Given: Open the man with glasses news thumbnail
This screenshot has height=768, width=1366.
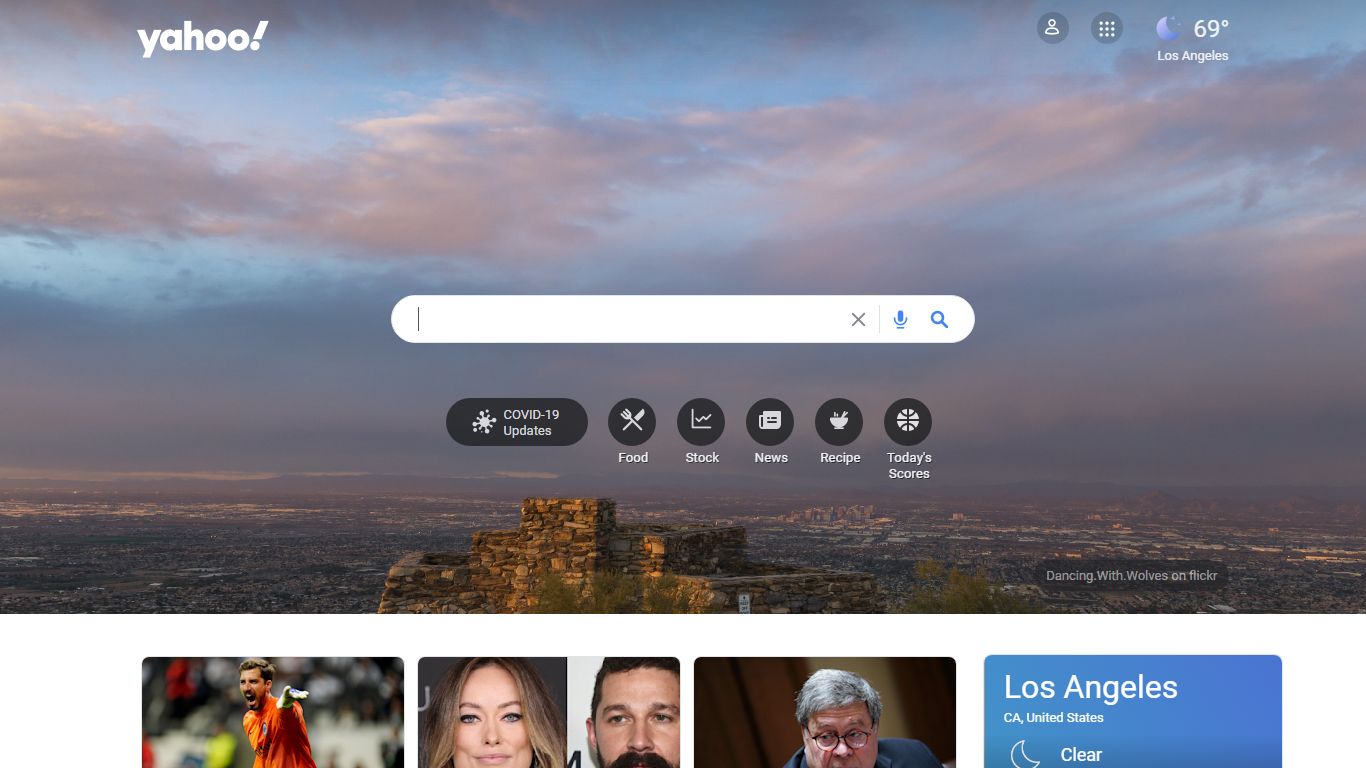Looking at the screenshot, I should (825, 712).
